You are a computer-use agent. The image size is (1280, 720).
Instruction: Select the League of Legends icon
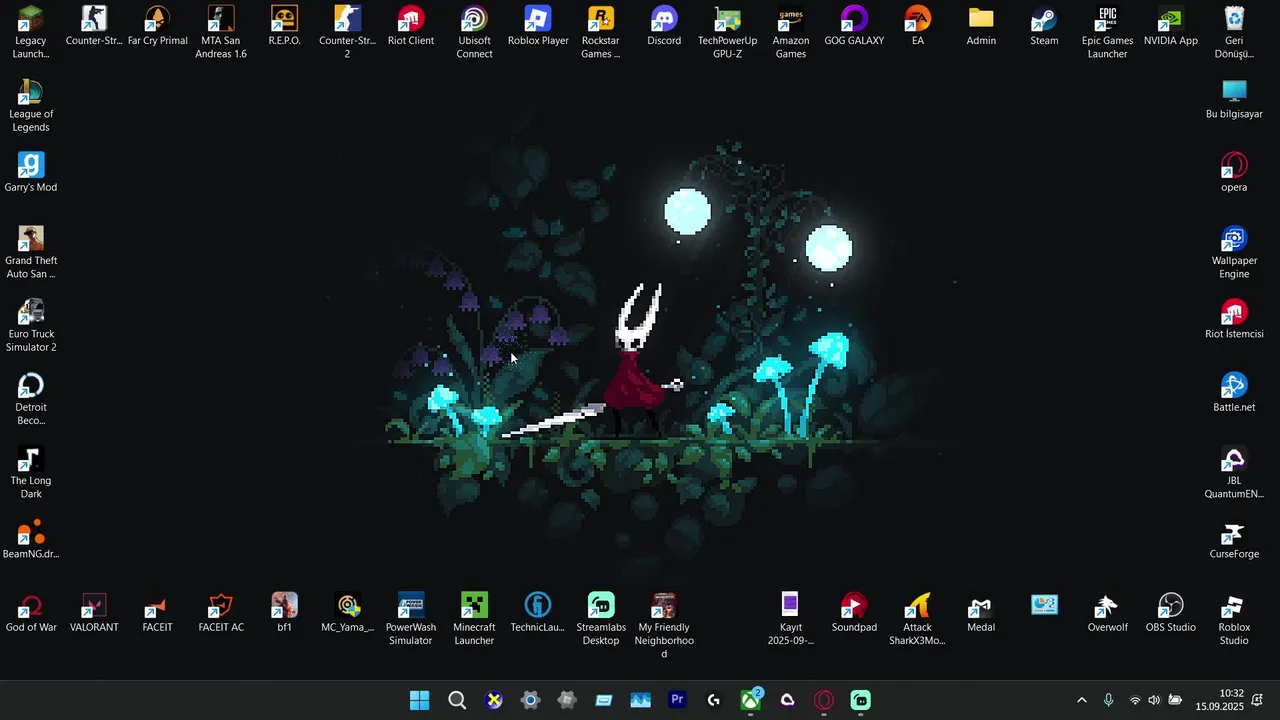point(31,105)
